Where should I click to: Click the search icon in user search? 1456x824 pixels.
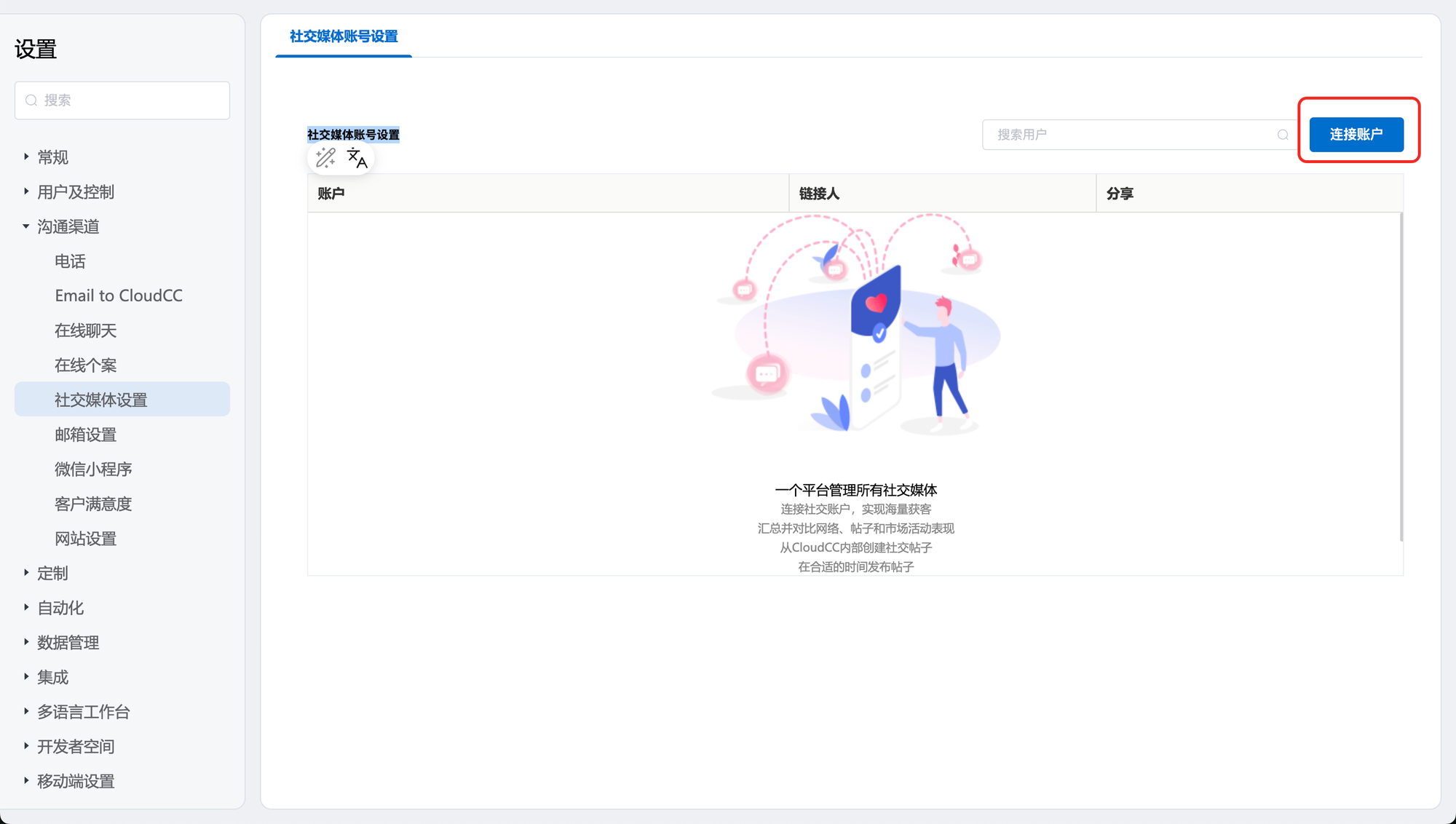pyautogui.click(x=1283, y=135)
